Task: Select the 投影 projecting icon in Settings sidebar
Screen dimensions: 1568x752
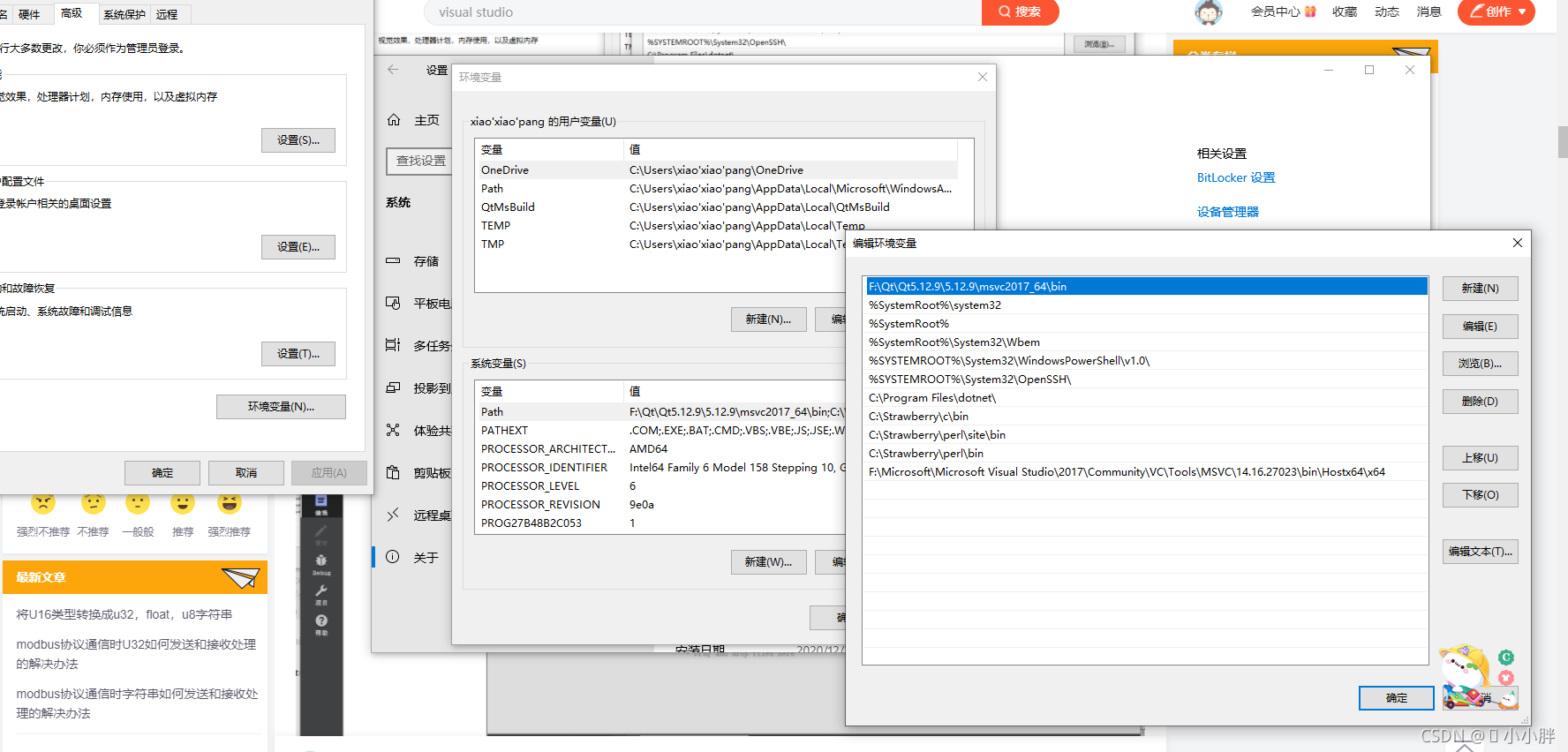Action: click(393, 387)
